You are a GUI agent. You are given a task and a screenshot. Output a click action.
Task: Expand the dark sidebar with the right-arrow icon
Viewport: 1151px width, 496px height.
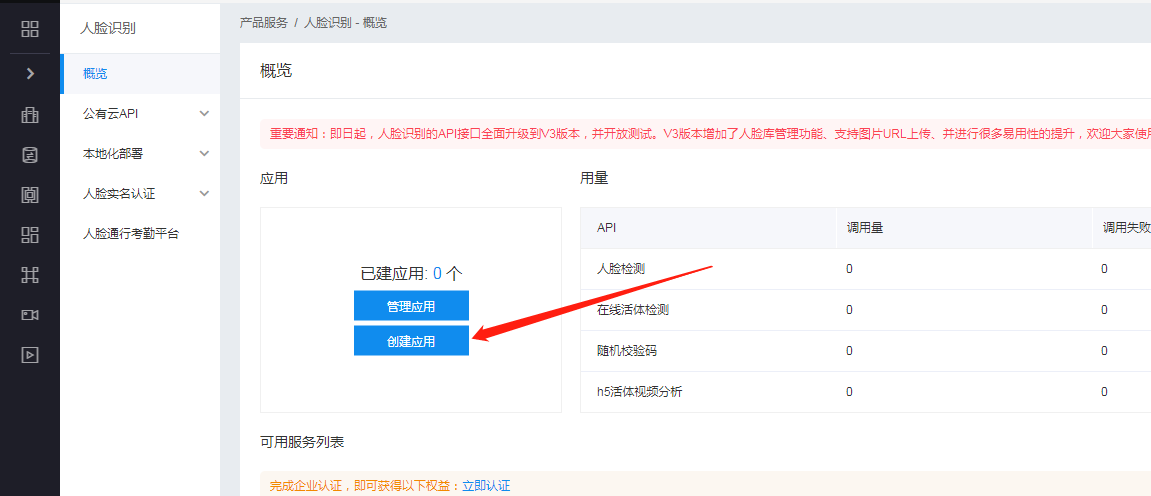(30, 73)
